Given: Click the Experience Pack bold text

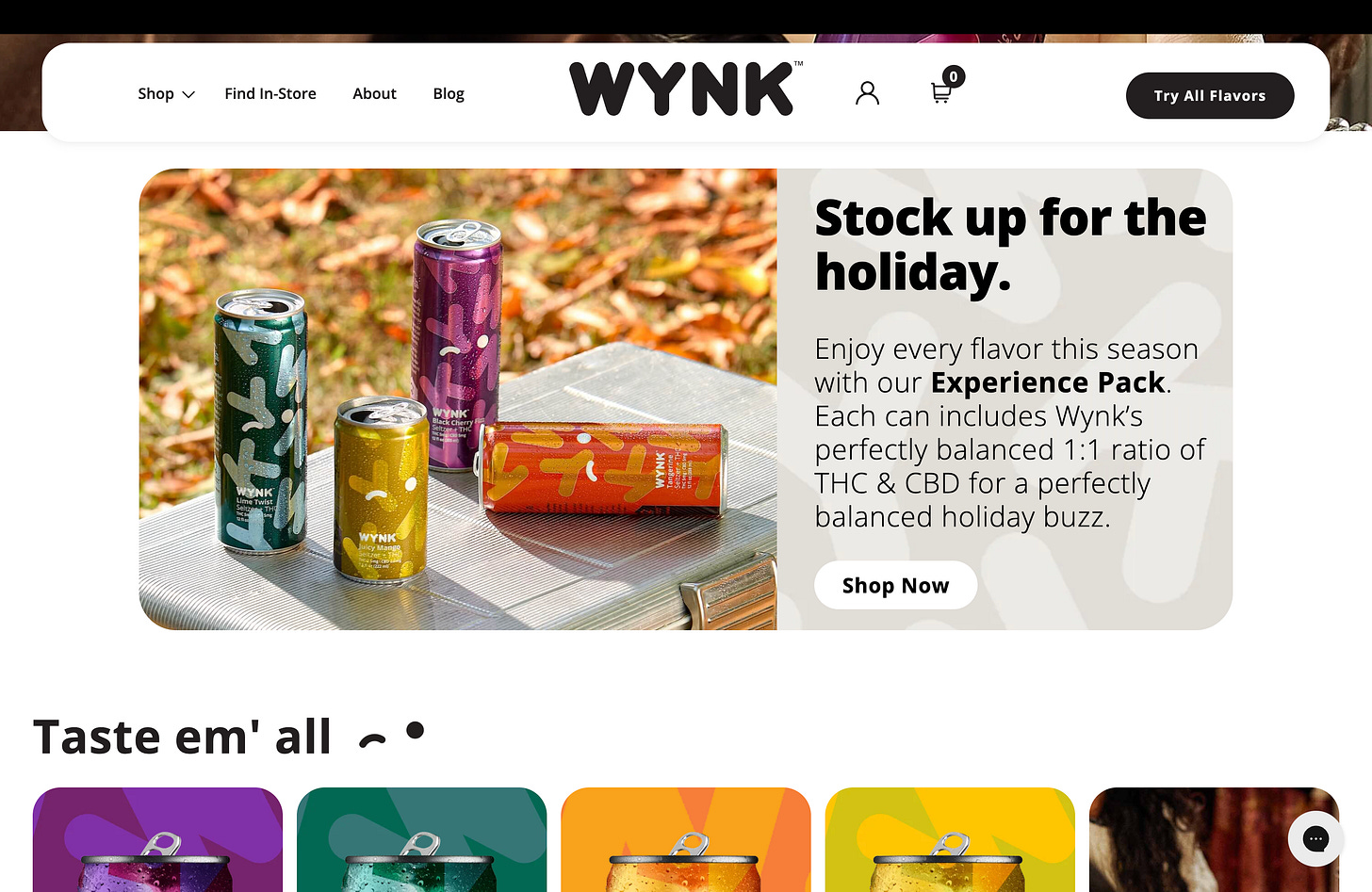Looking at the screenshot, I should 1048,382.
